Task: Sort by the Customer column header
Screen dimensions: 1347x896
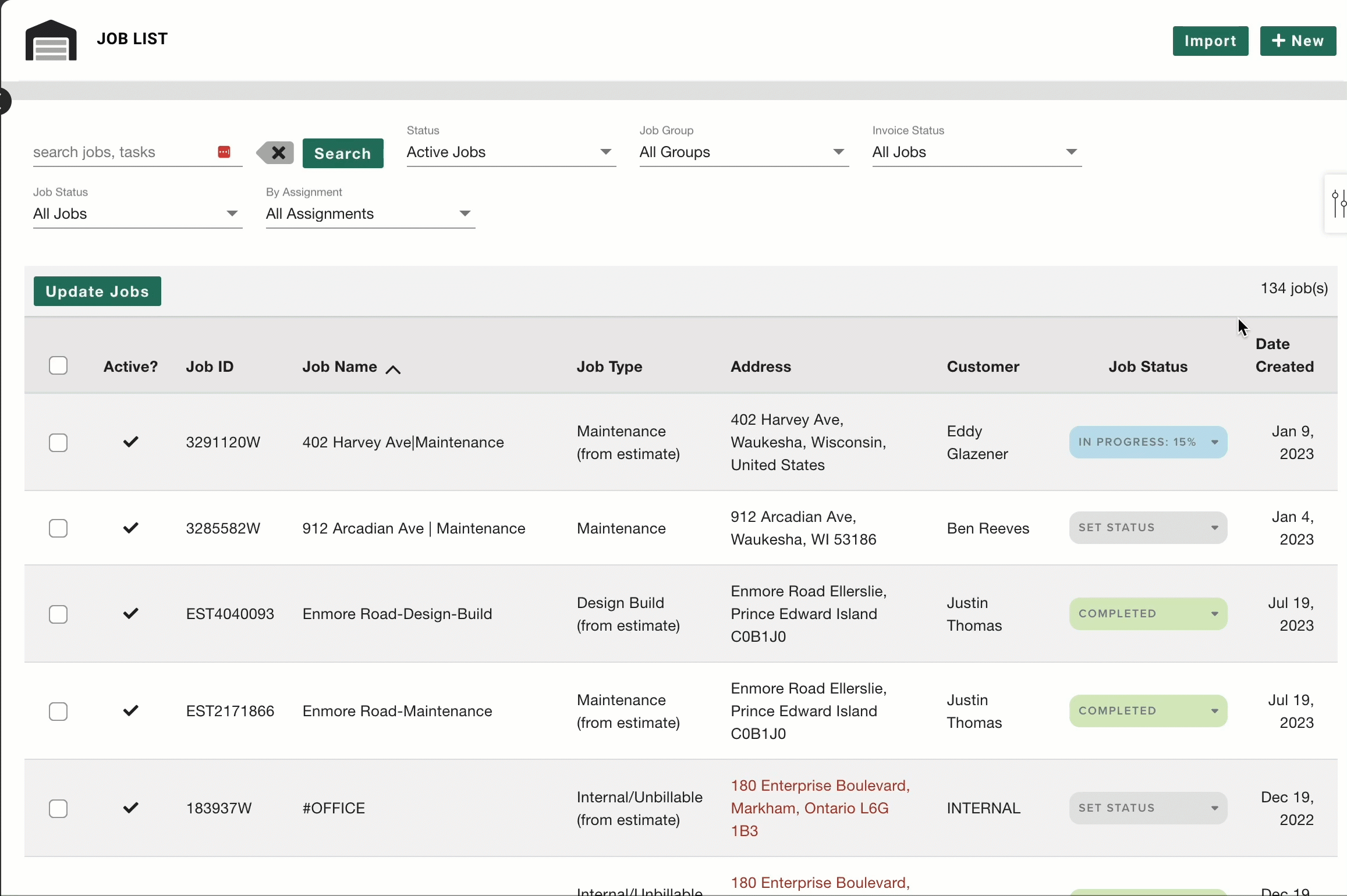Action: 983,367
